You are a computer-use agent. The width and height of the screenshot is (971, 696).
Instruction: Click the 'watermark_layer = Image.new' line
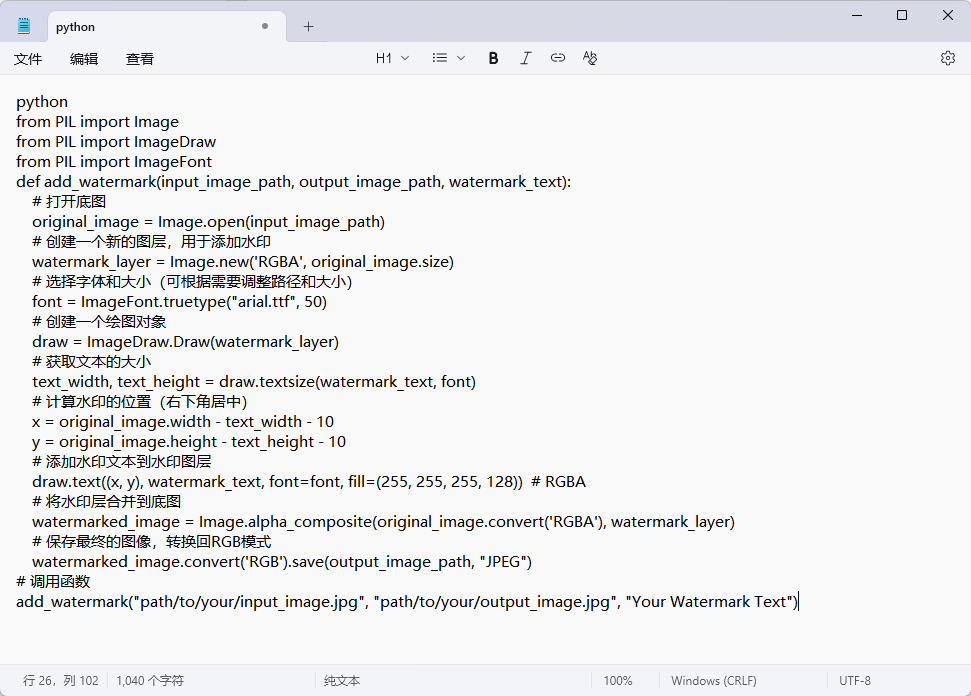tap(243, 262)
